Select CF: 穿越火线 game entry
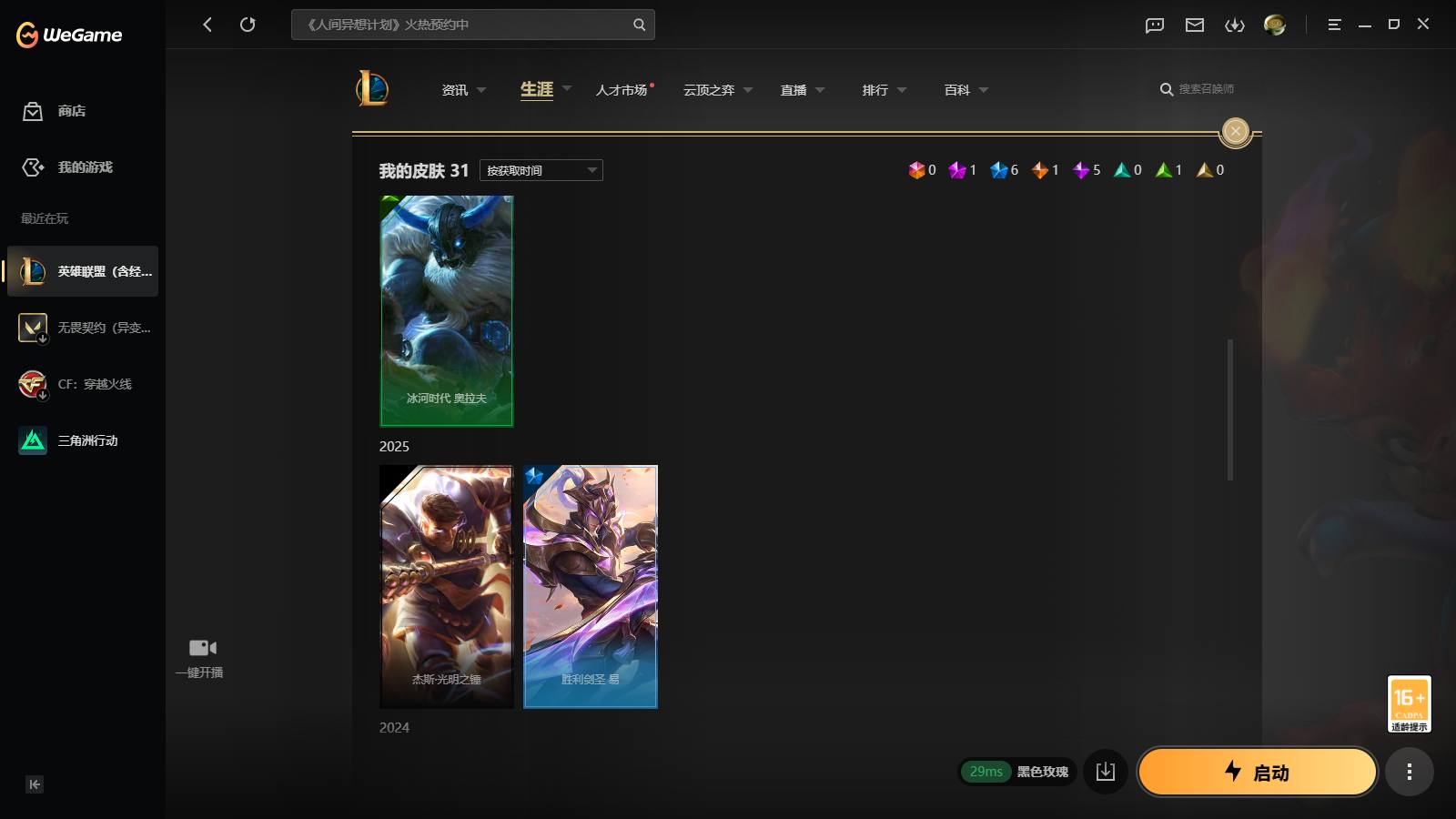This screenshot has height=819, width=1456. pyautogui.click(x=83, y=384)
